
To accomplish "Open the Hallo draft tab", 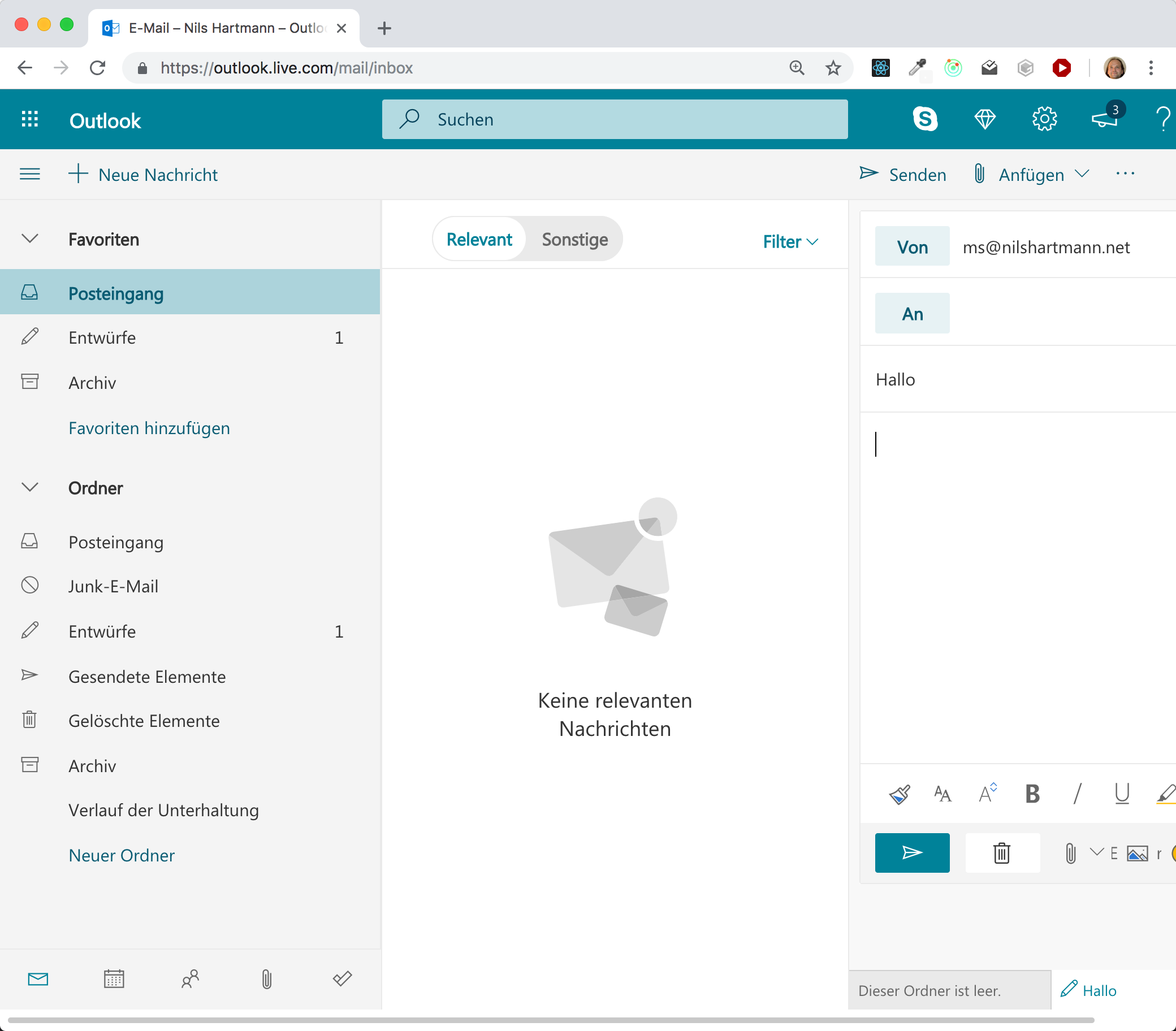I will click(x=1113, y=990).
